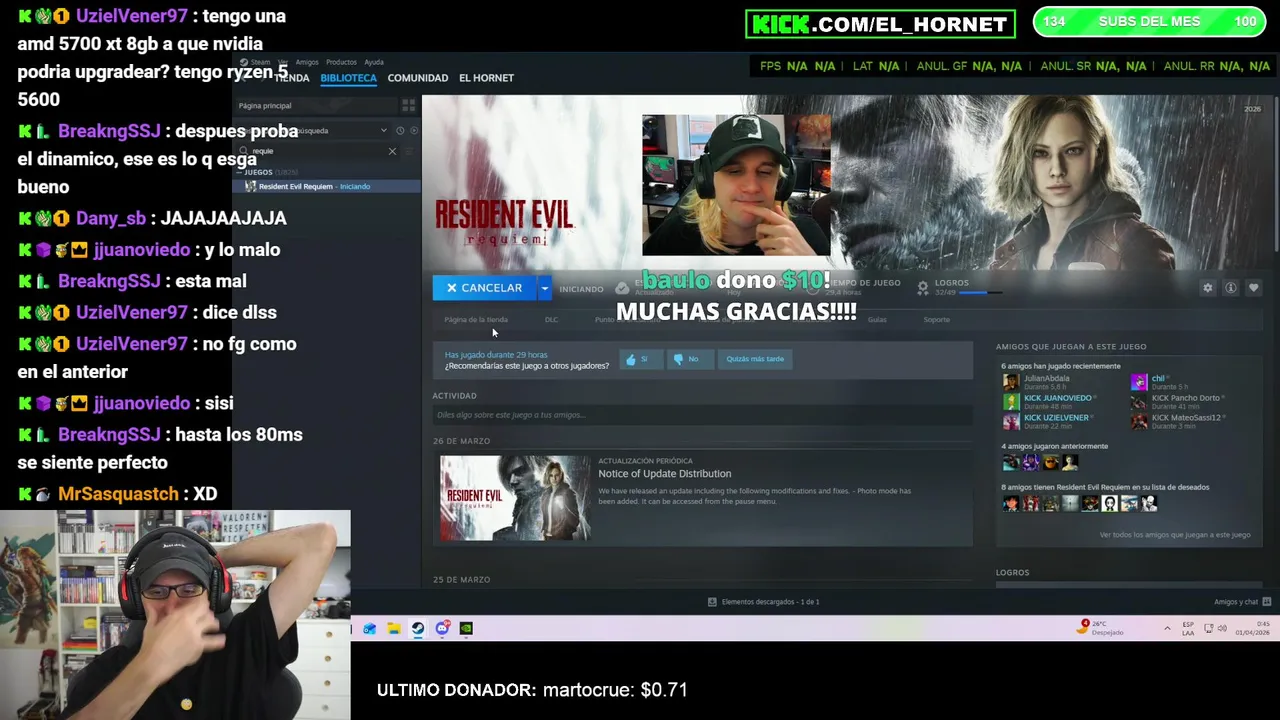1280x720 pixels.
Task: Click Quizás más tarde button
Action: pos(755,359)
